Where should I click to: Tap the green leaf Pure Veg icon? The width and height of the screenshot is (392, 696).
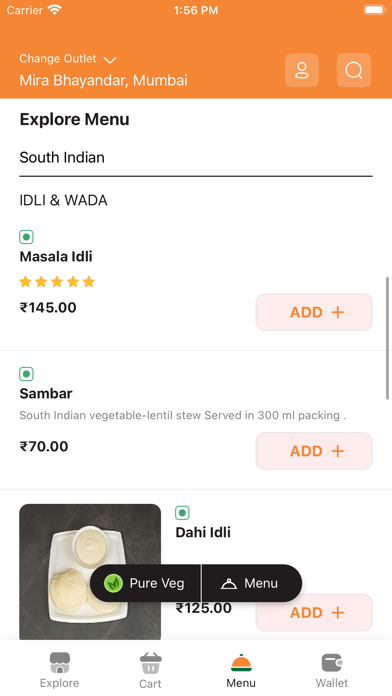coord(113,583)
